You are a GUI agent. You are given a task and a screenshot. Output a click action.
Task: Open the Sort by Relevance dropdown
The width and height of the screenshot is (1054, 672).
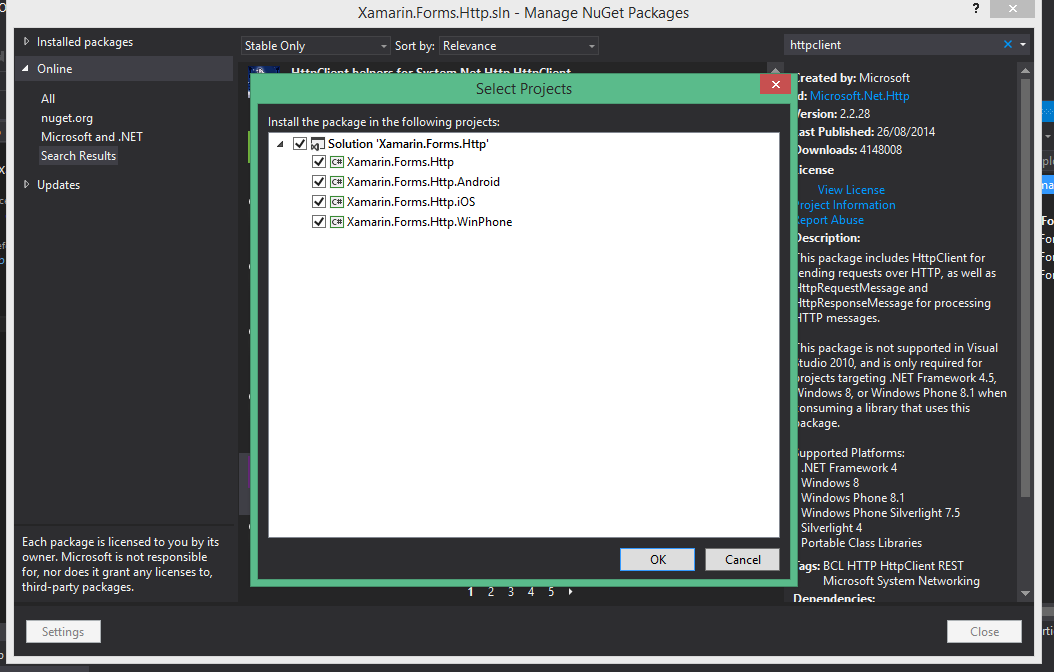(518, 46)
